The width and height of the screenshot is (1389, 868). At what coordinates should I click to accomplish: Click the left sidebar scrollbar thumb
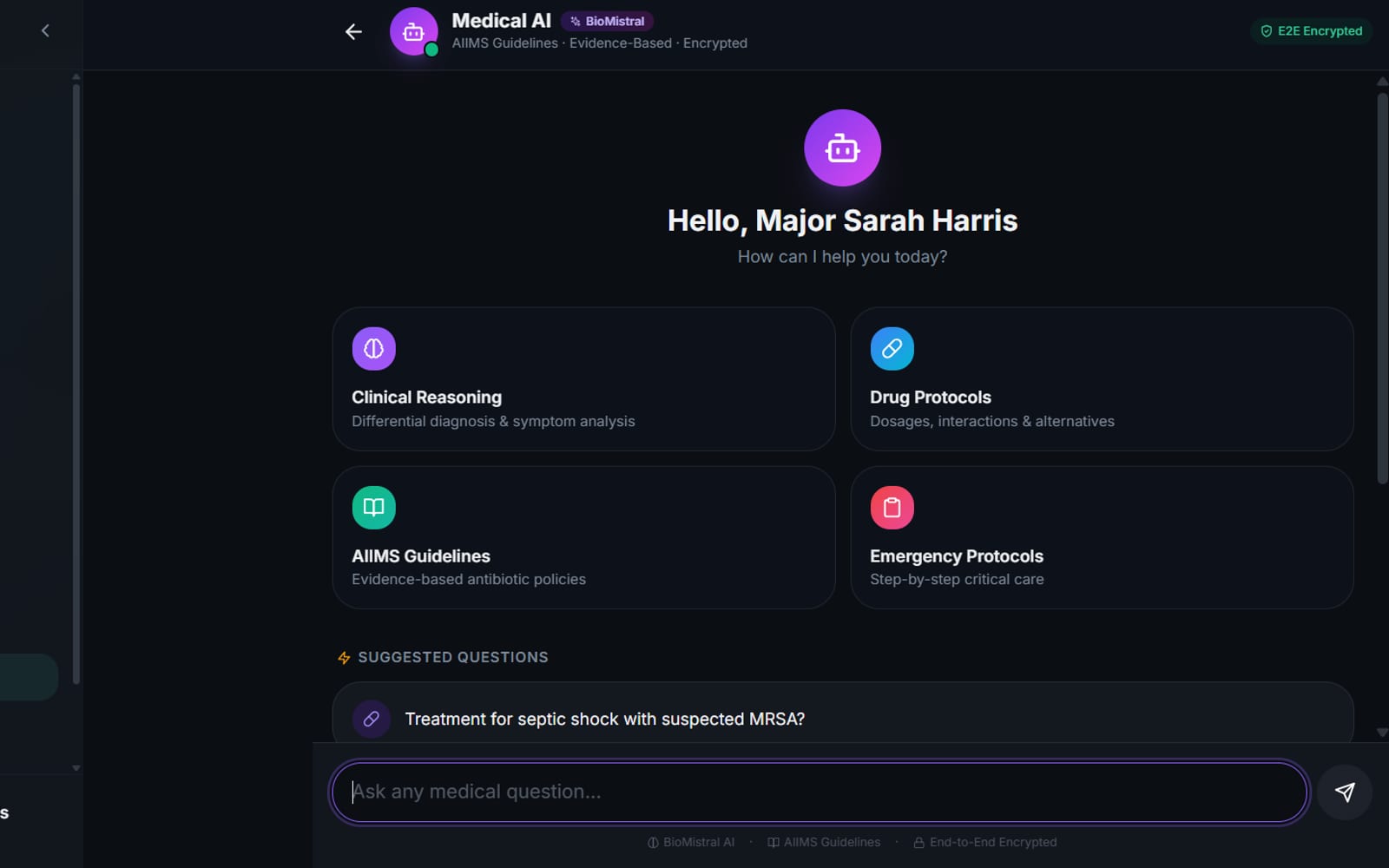pyautogui.click(x=76, y=382)
